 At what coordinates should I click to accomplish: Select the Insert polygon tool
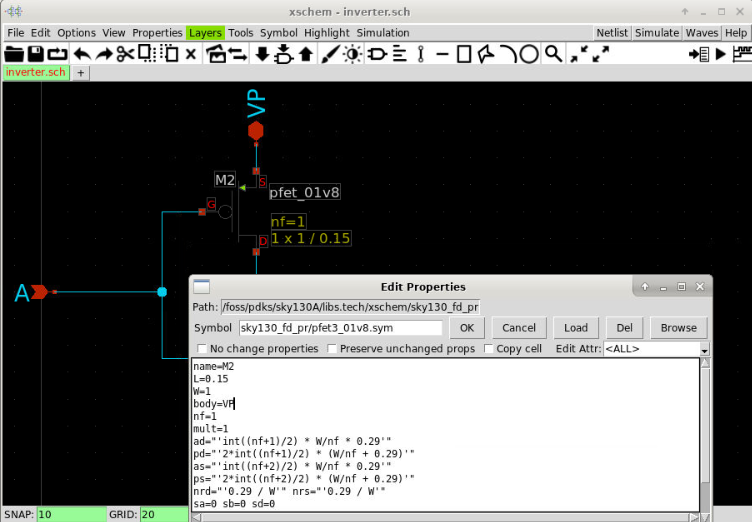(x=486, y=54)
